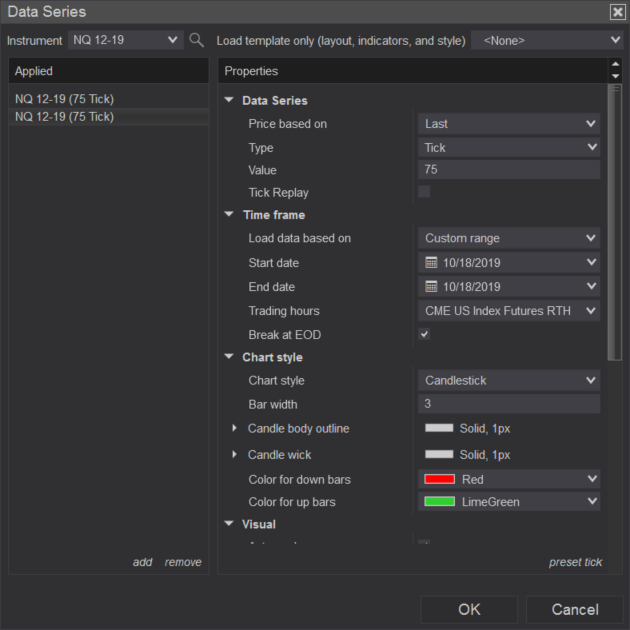Uncheck the Break at EOD checkbox
This screenshot has height=630, width=630.
click(424, 334)
